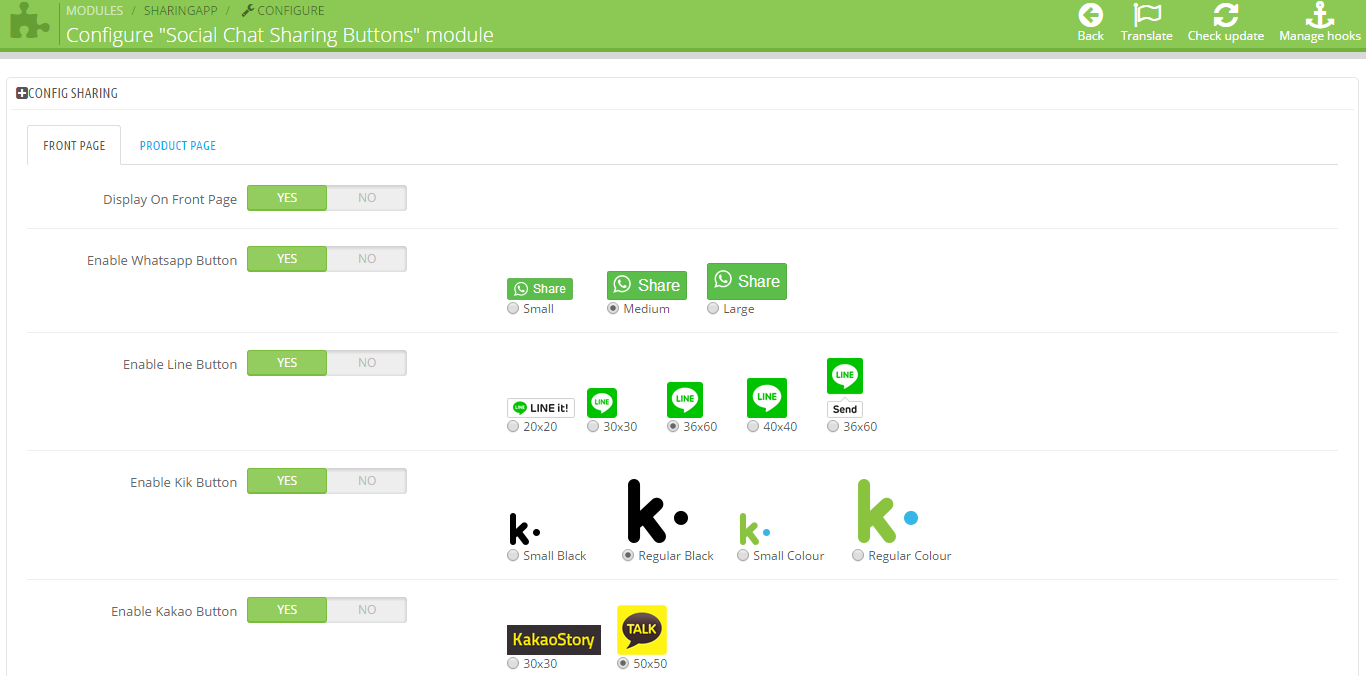Select the Medium WhatsApp radio button
Image resolution: width=1366 pixels, height=676 pixels.
coord(613,308)
